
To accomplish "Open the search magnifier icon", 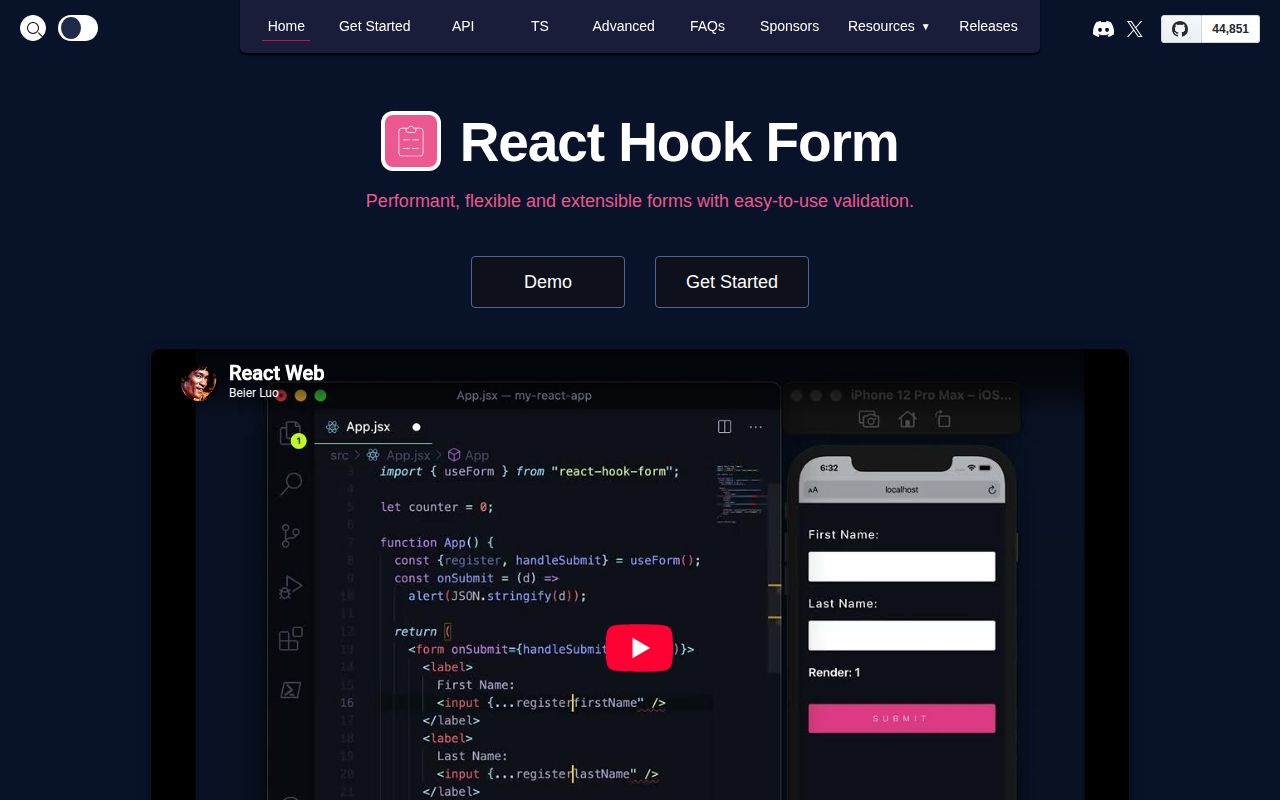I will click(33, 28).
